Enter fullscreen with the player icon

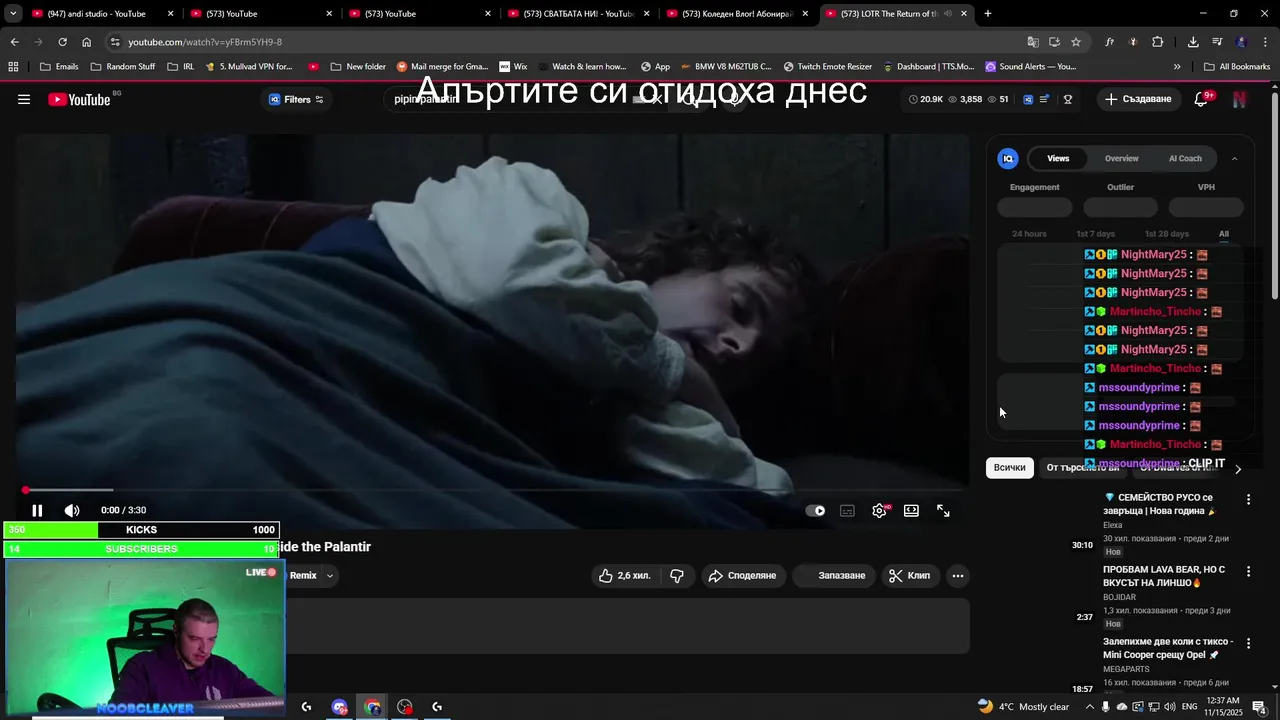[x=943, y=510]
